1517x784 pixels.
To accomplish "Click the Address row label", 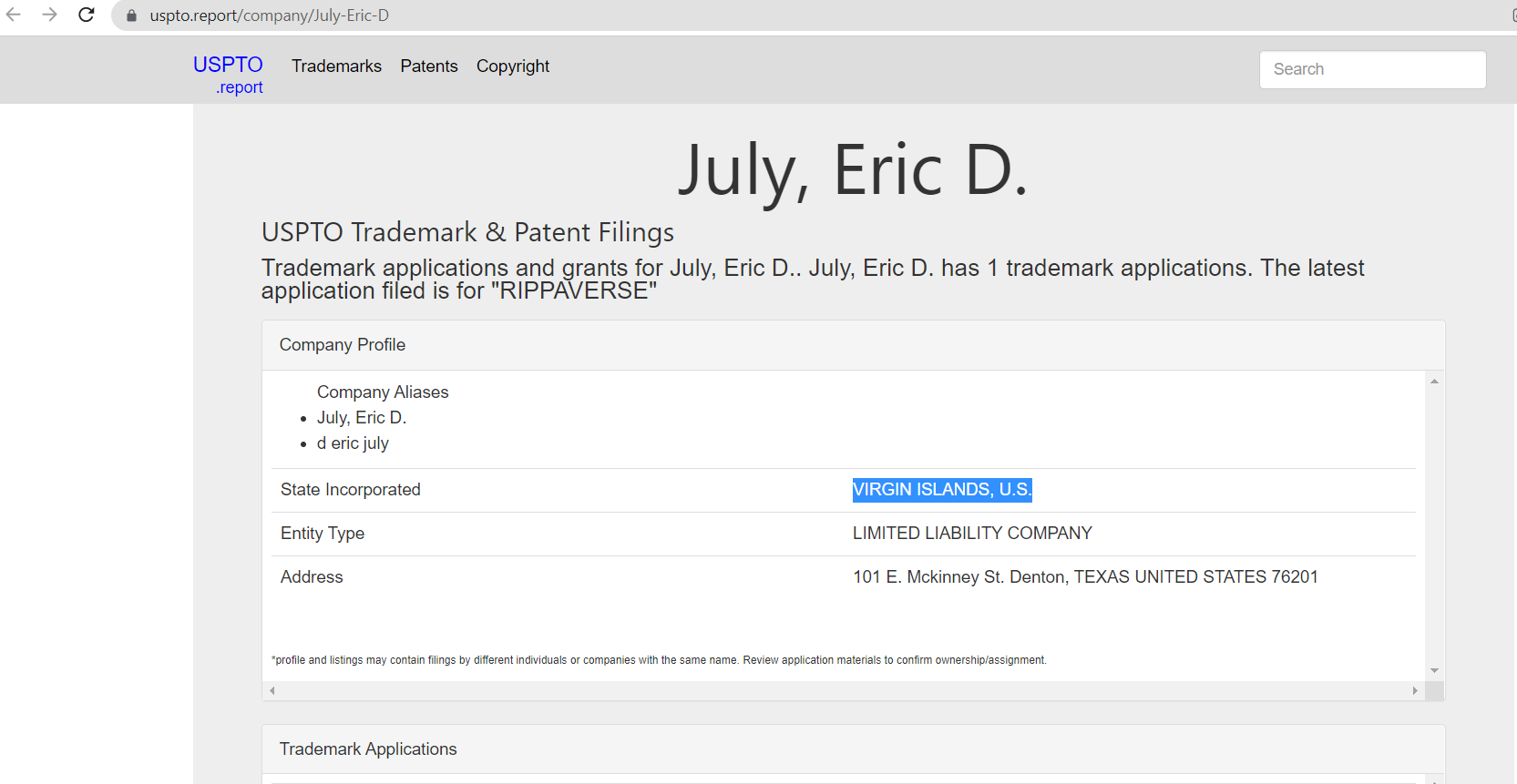I will coord(312,577).
